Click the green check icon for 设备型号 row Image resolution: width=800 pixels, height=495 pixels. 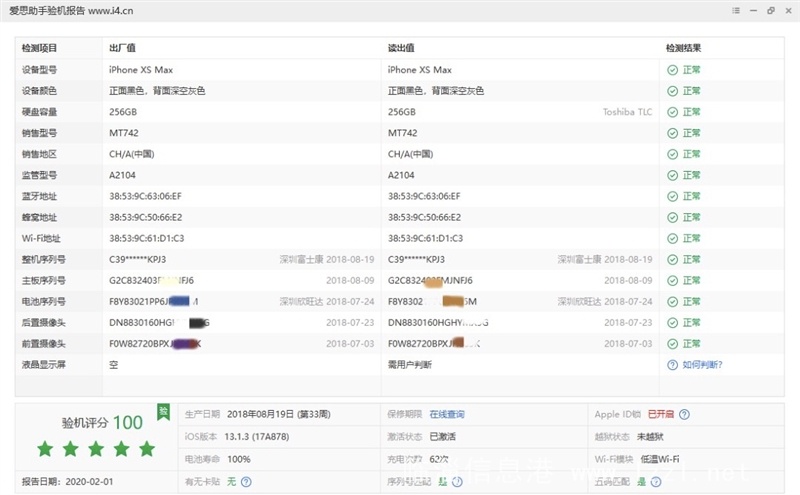click(672, 70)
